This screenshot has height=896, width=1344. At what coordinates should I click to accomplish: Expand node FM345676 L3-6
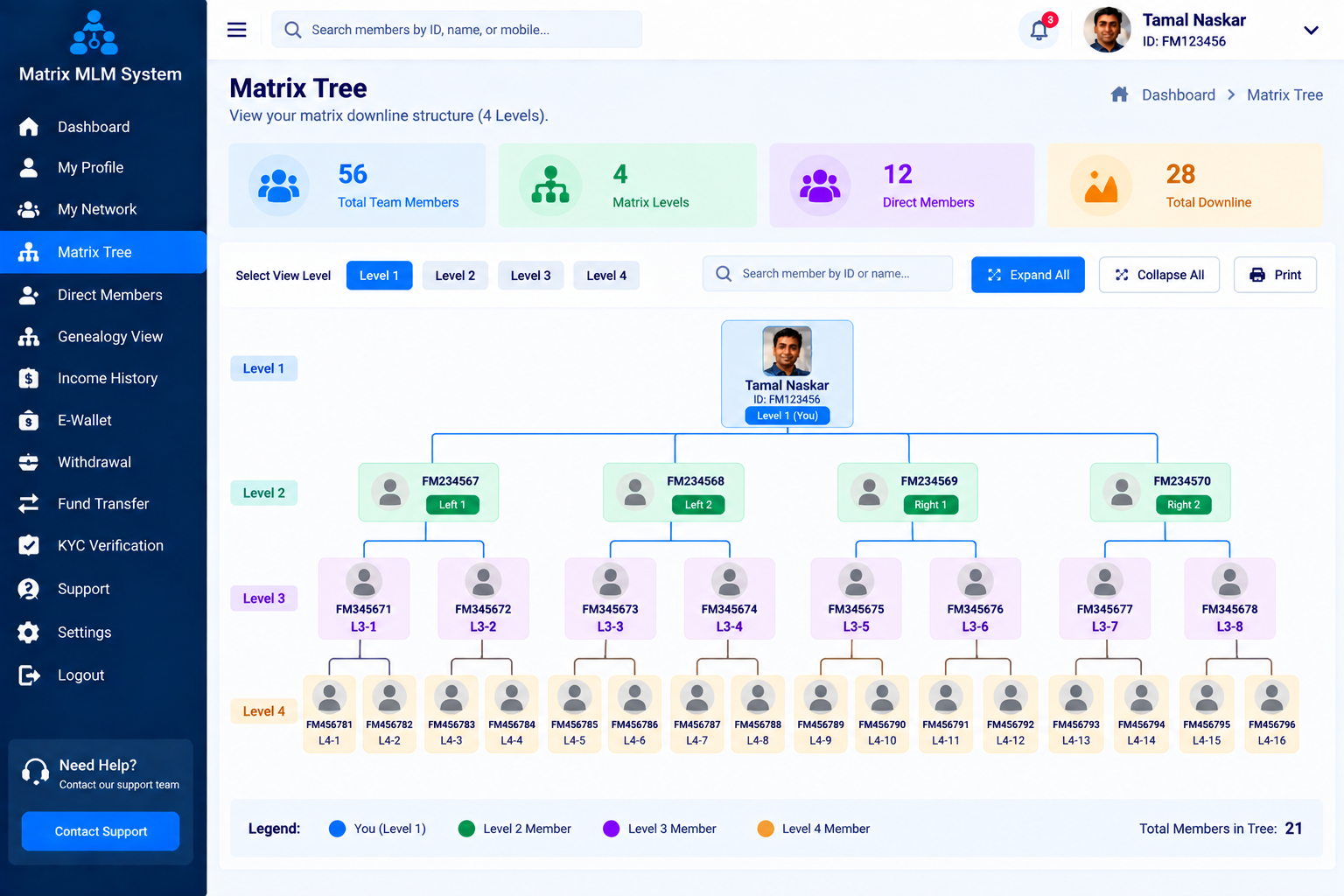point(975,598)
